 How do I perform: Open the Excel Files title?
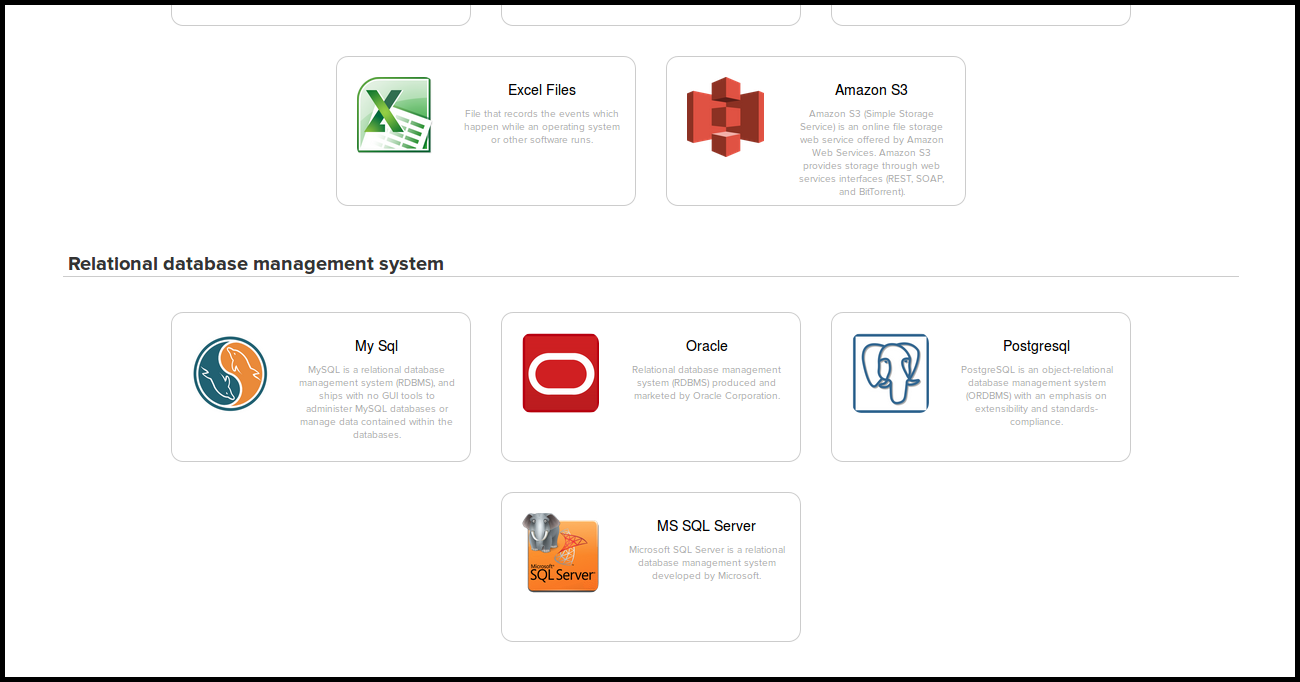[x=542, y=90]
